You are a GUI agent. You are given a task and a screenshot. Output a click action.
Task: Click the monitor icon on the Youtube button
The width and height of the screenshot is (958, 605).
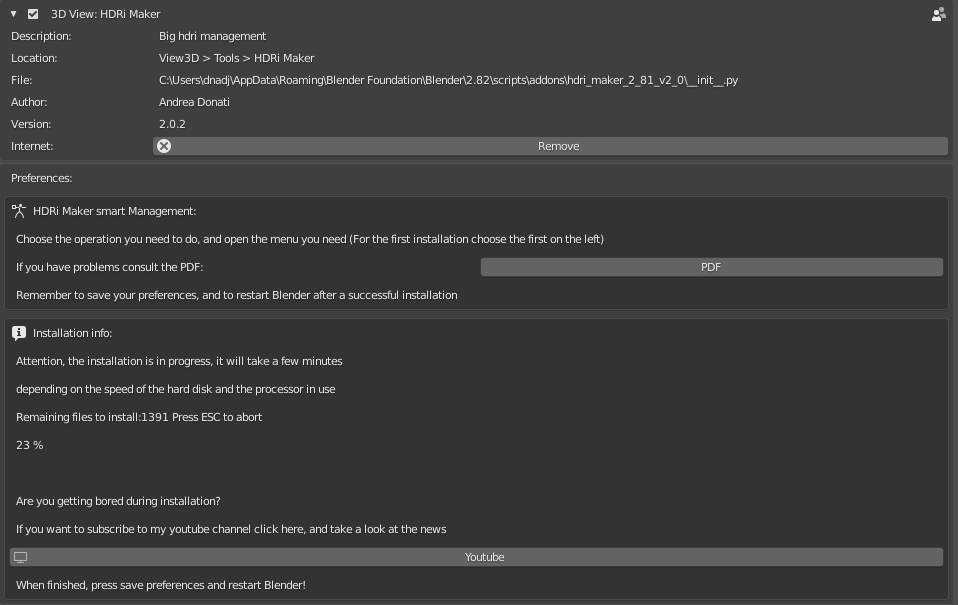click(21, 557)
